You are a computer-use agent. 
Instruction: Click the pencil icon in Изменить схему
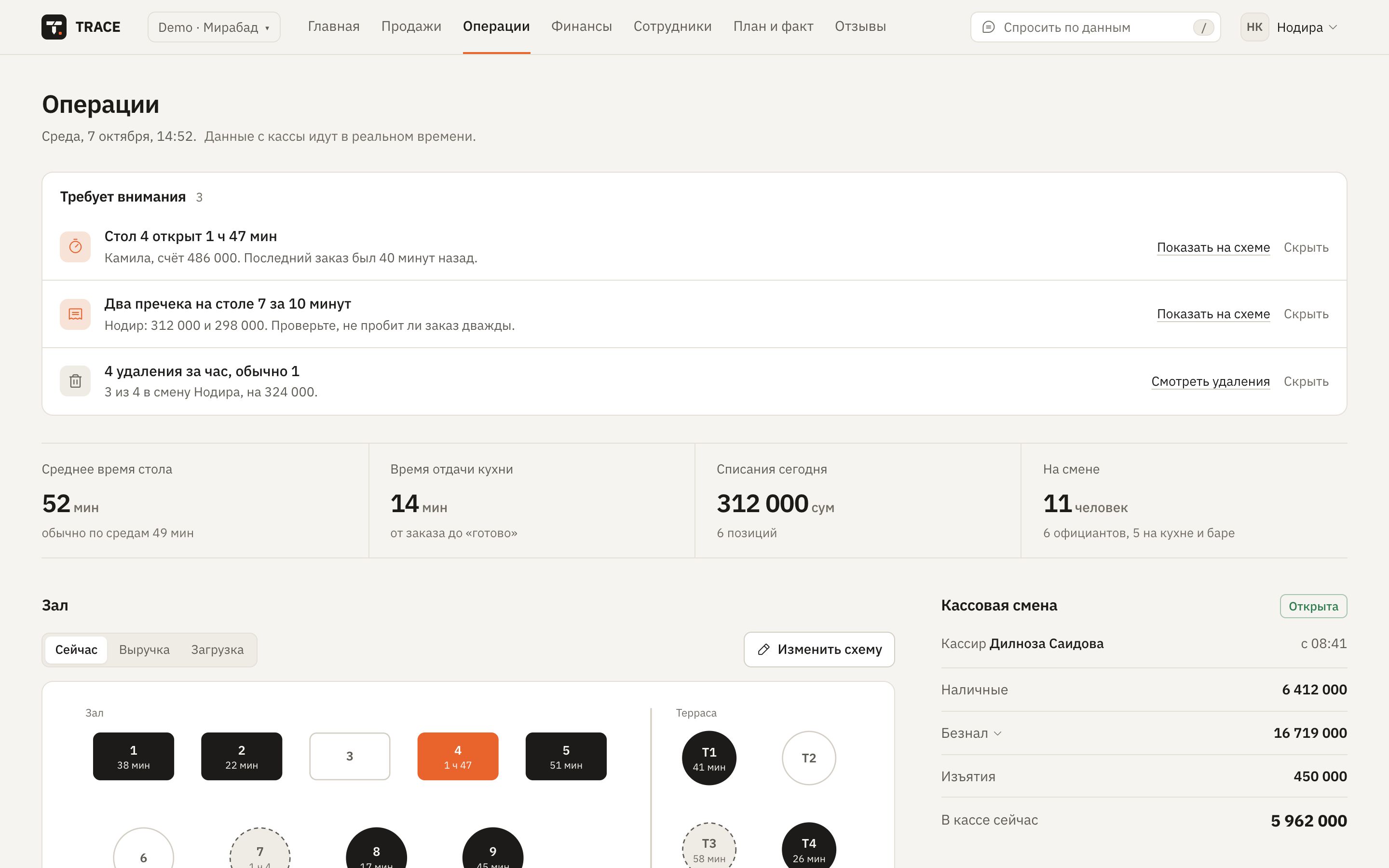coord(763,649)
